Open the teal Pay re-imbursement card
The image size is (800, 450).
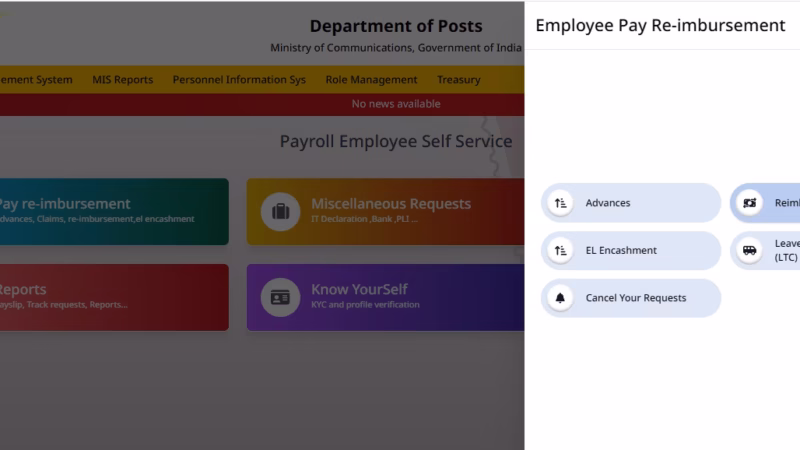pos(112,211)
